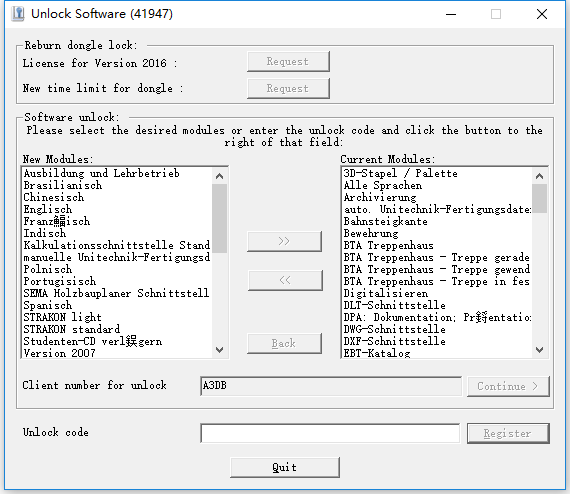This screenshot has height=494, width=570.
Task: Minimize the Unlock Software window
Action: pos(451,14)
